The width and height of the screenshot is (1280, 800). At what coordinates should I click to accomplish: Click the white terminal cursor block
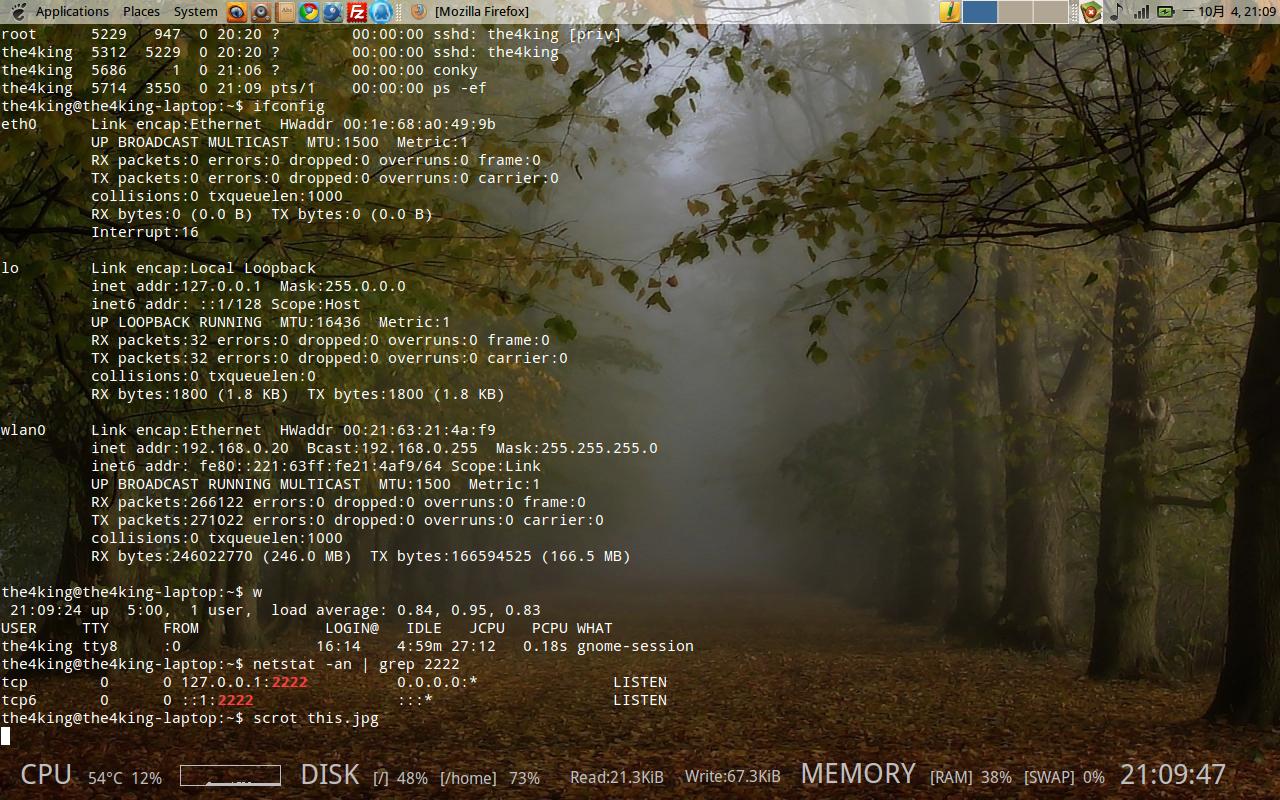coord(5,736)
